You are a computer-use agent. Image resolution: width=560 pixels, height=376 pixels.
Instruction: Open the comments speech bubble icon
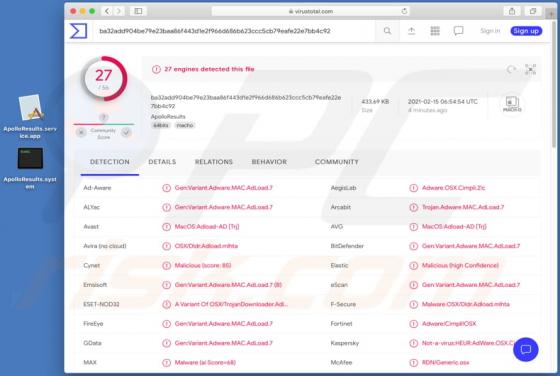tap(459, 31)
